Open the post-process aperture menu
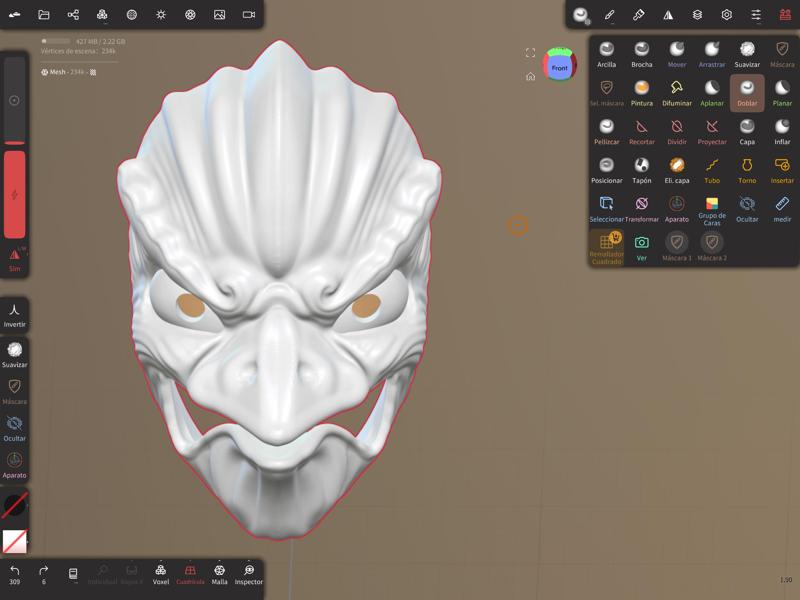The image size is (800, 600). (x=190, y=15)
